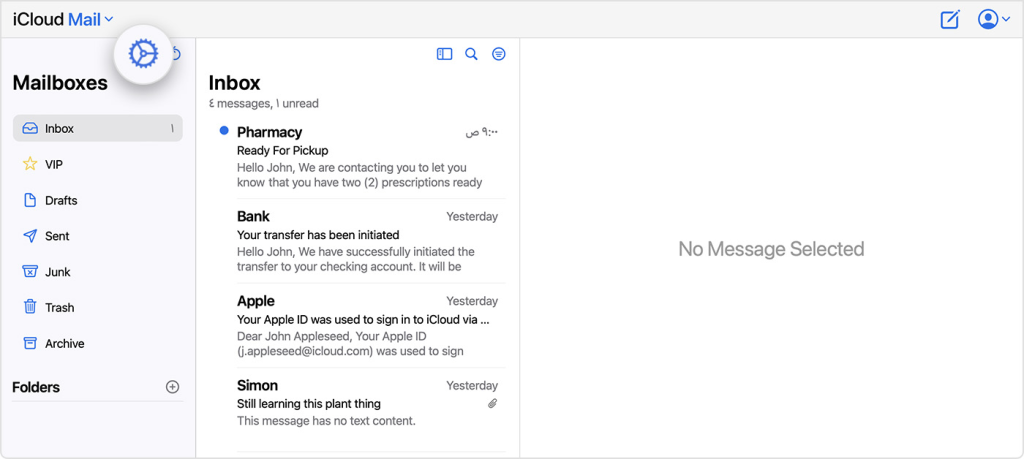Image resolution: width=1024 pixels, height=459 pixels.
Task: Toggle the sidebar layout icon
Action: click(444, 54)
